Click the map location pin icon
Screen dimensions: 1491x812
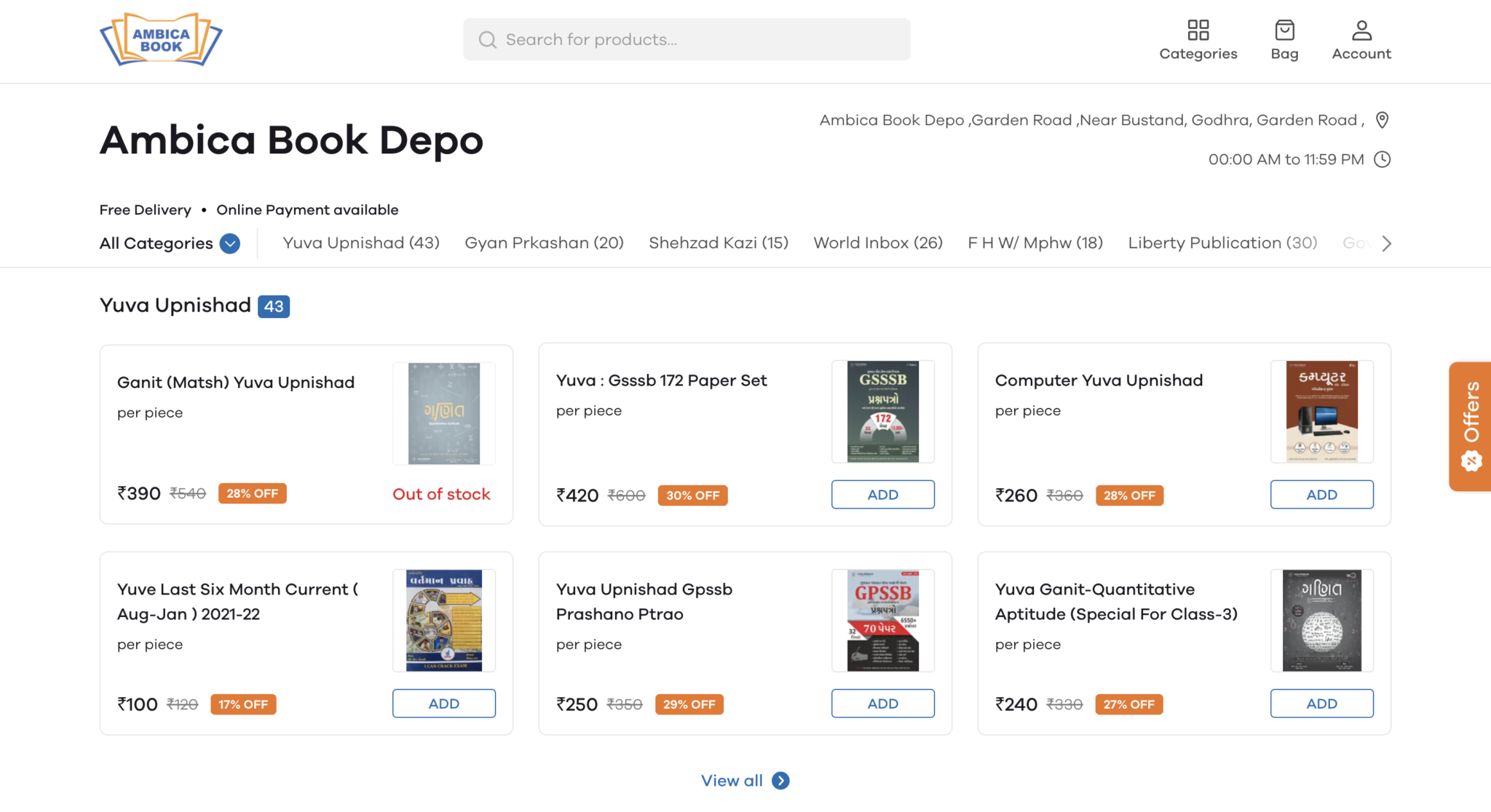[x=1382, y=120]
